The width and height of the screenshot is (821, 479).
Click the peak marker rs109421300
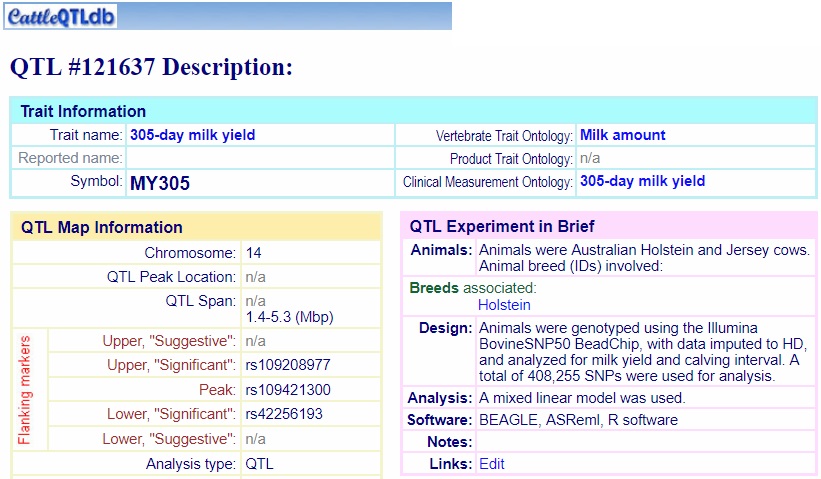288,390
